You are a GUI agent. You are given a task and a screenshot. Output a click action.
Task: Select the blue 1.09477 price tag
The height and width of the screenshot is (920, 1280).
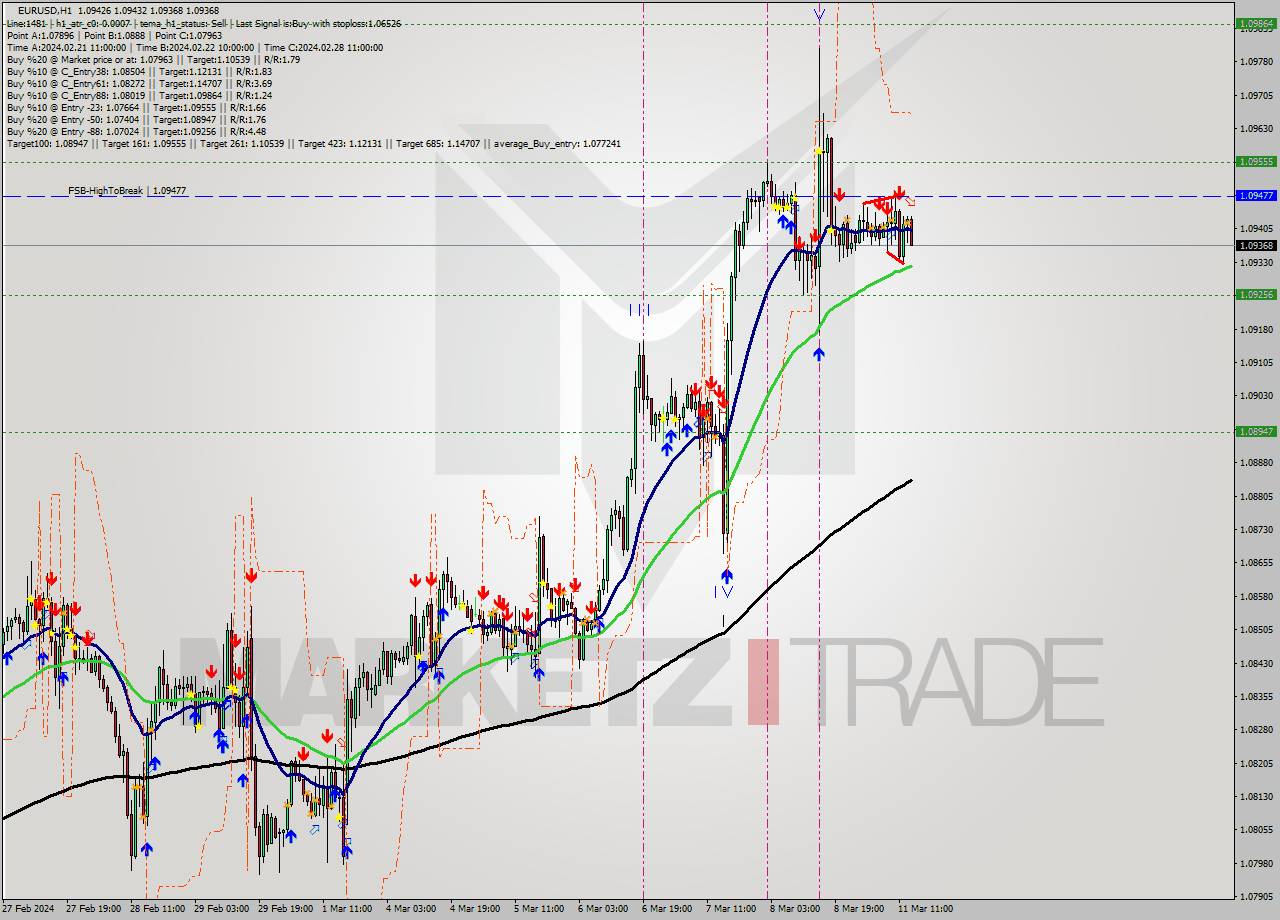coord(1255,196)
